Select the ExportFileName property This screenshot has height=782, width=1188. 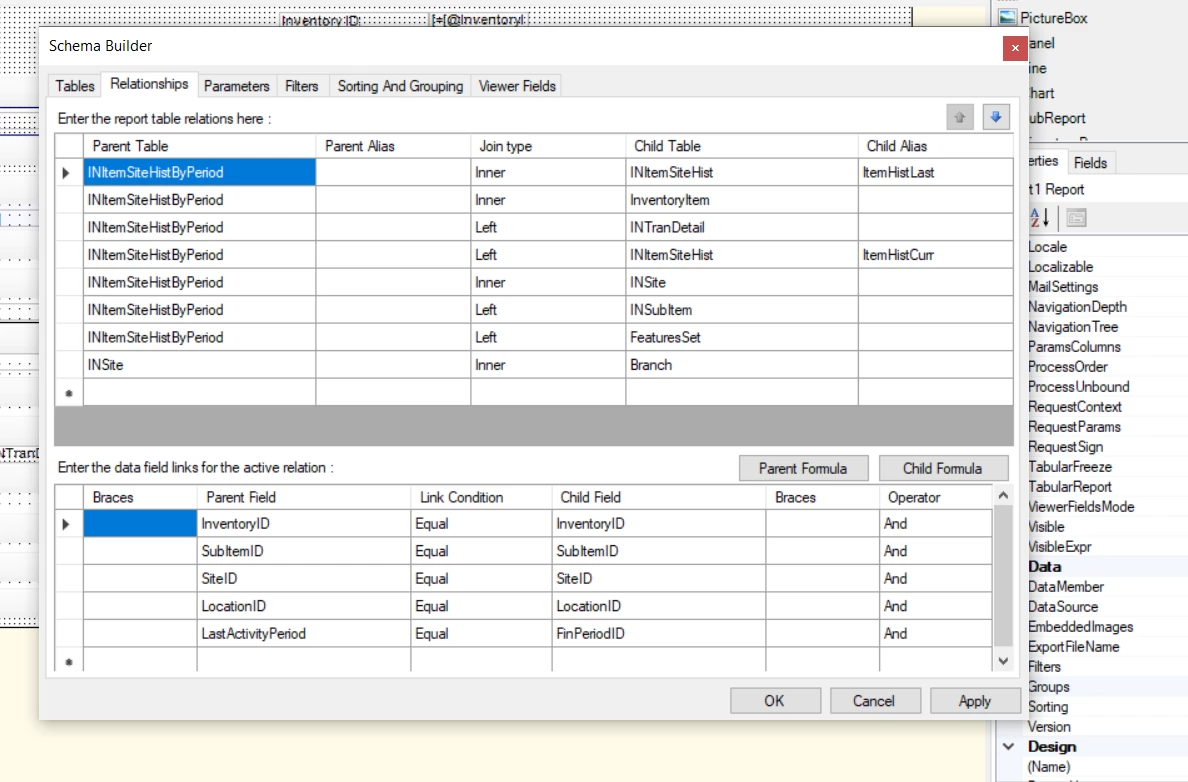[x=1074, y=647]
